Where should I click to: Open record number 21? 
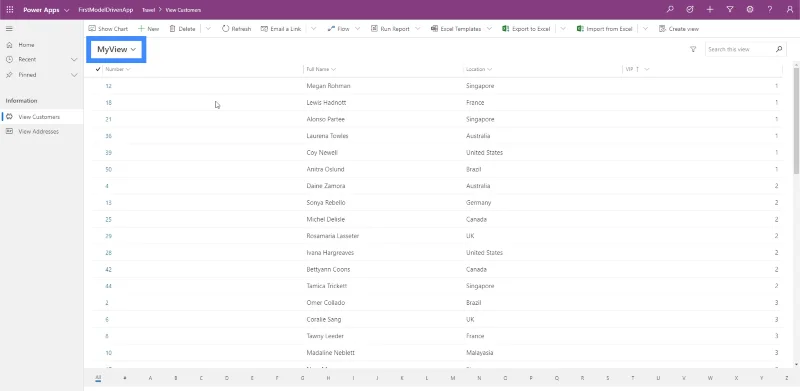click(109, 119)
